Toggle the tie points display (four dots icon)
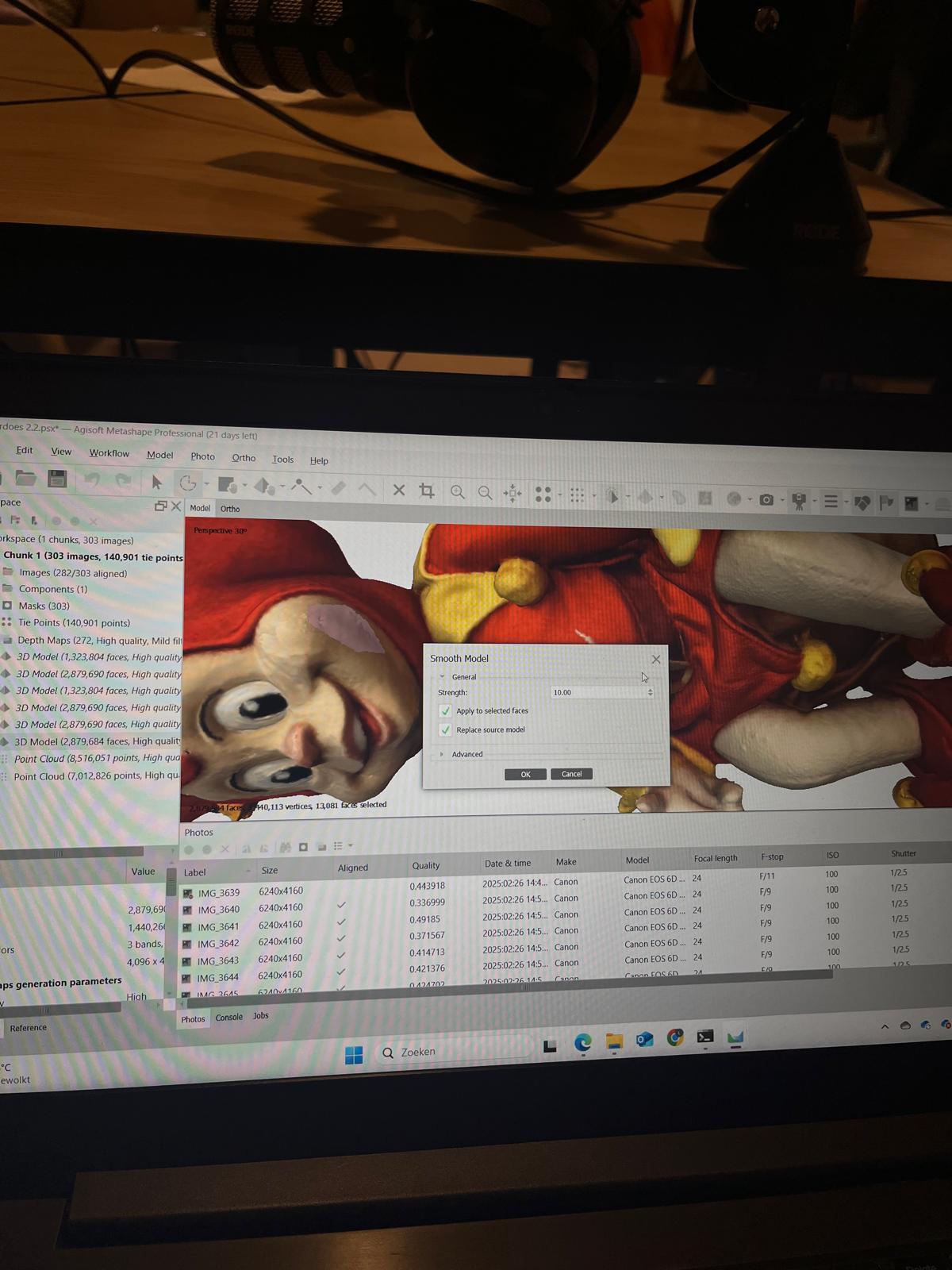The width and height of the screenshot is (952, 1270). [543, 495]
